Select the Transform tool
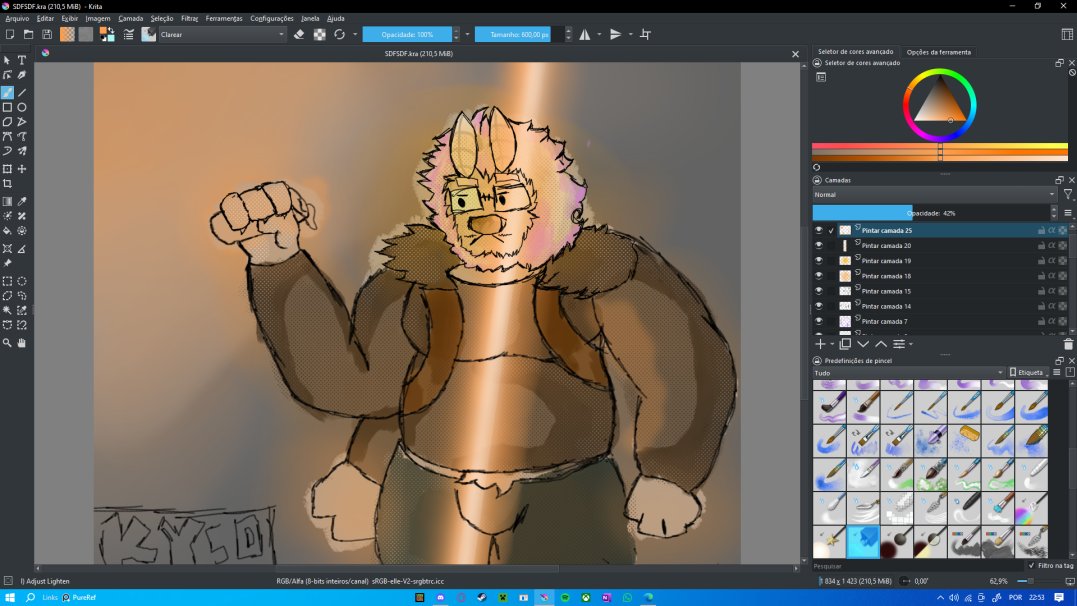Viewport: 1077px width, 606px height. point(7,168)
